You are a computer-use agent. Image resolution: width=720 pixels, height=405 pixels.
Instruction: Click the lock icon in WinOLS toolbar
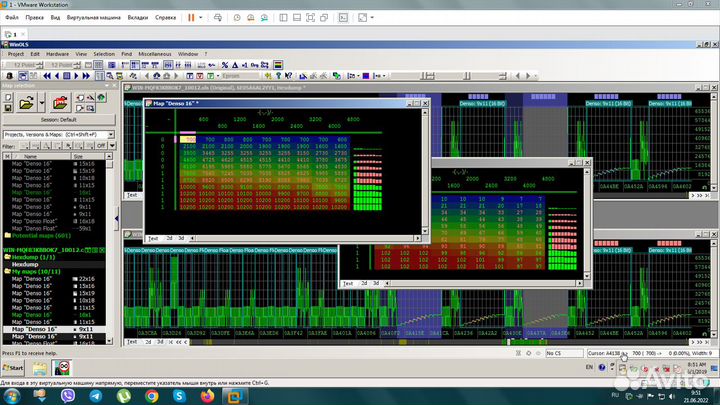[x=9, y=76]
